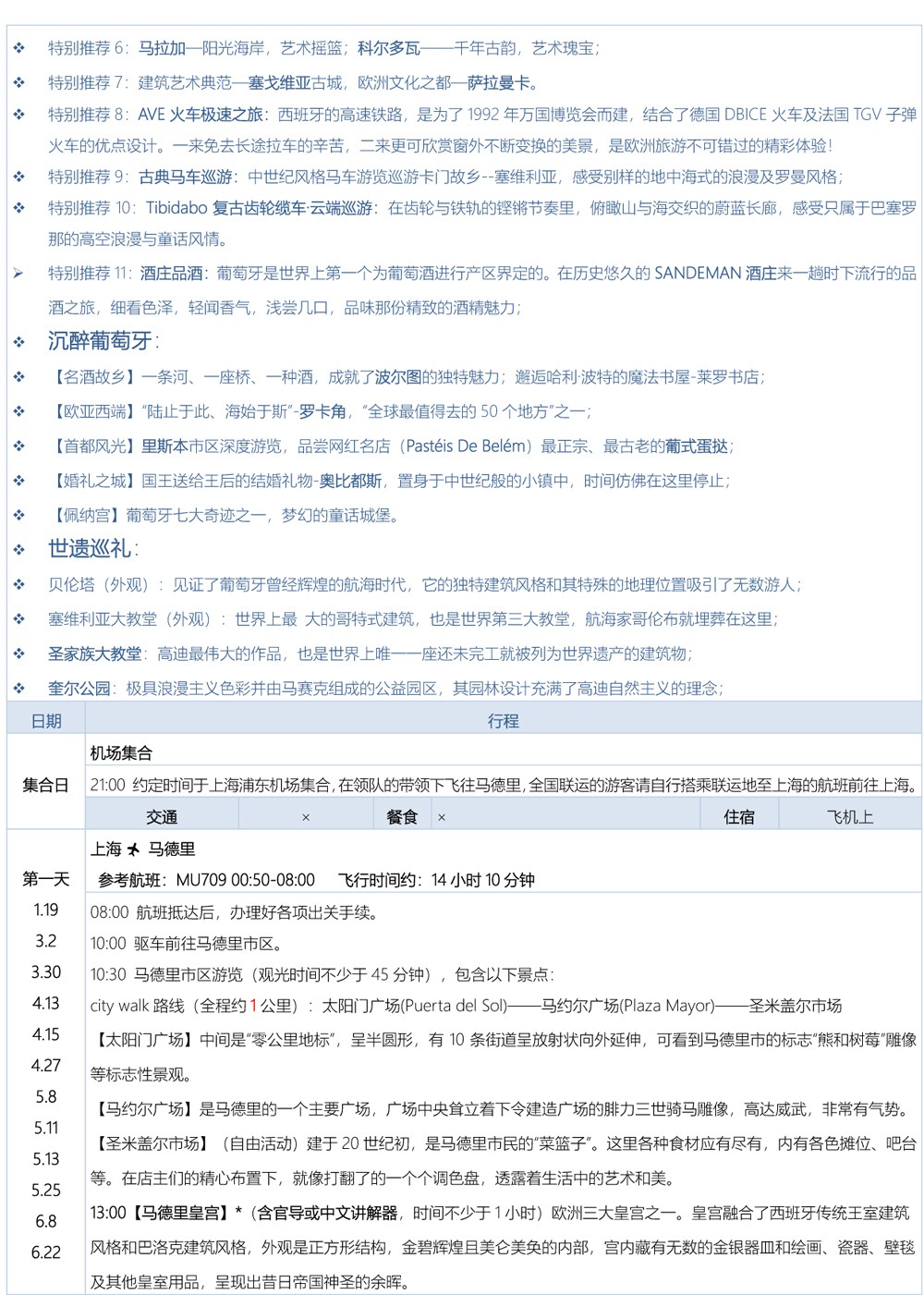Click the diamond bullet beside 世遗巡礼 heading
924x1295 pixels.
[18, 550]
